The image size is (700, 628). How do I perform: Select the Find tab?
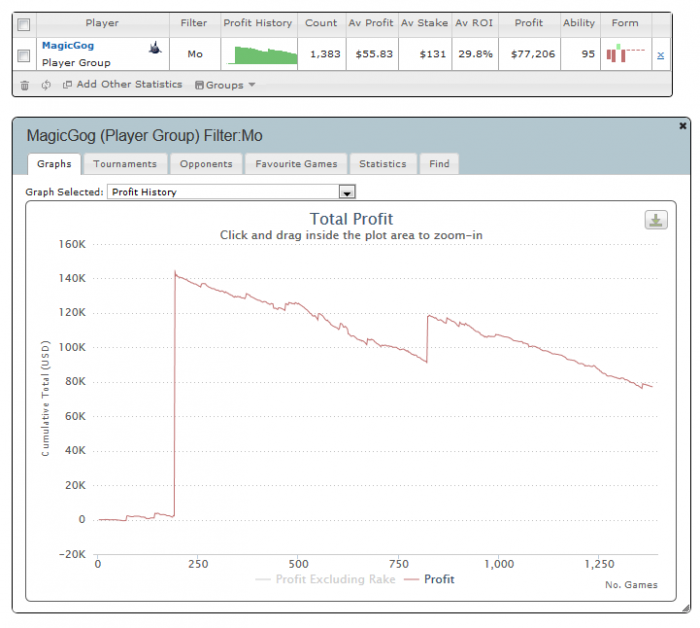(439, 164)
